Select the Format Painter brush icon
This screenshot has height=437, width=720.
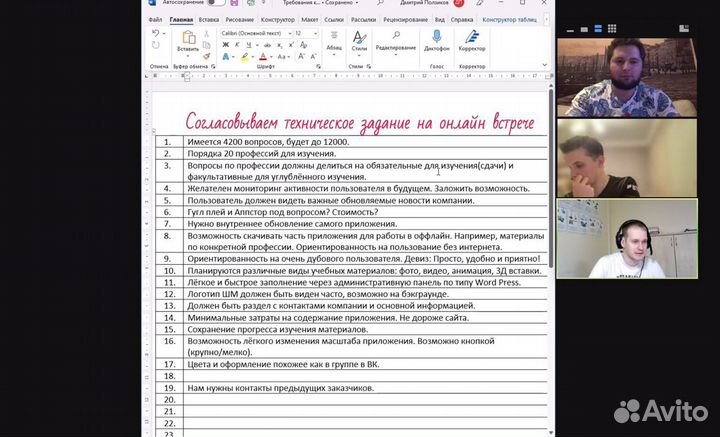pos(209,55)
